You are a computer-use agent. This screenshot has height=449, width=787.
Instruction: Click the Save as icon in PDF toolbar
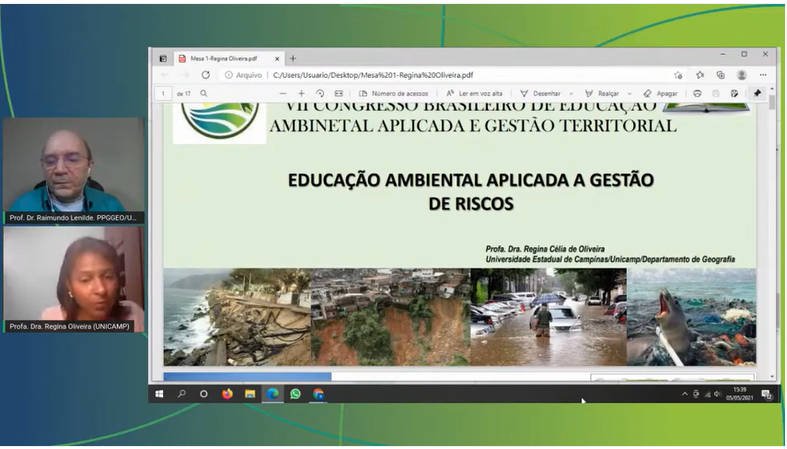734,93
